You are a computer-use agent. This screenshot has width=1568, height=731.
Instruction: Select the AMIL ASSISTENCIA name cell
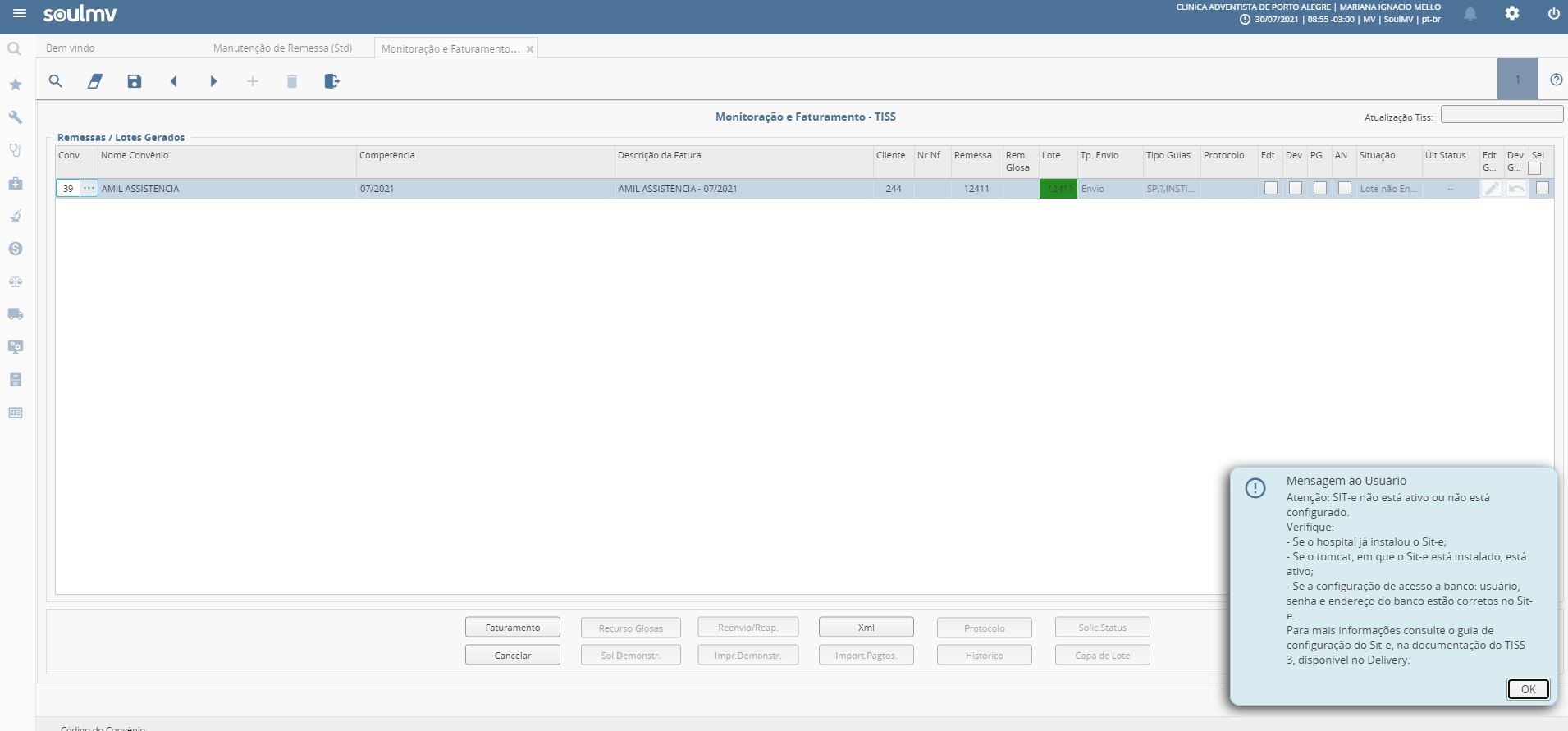(x=227, y=189)
